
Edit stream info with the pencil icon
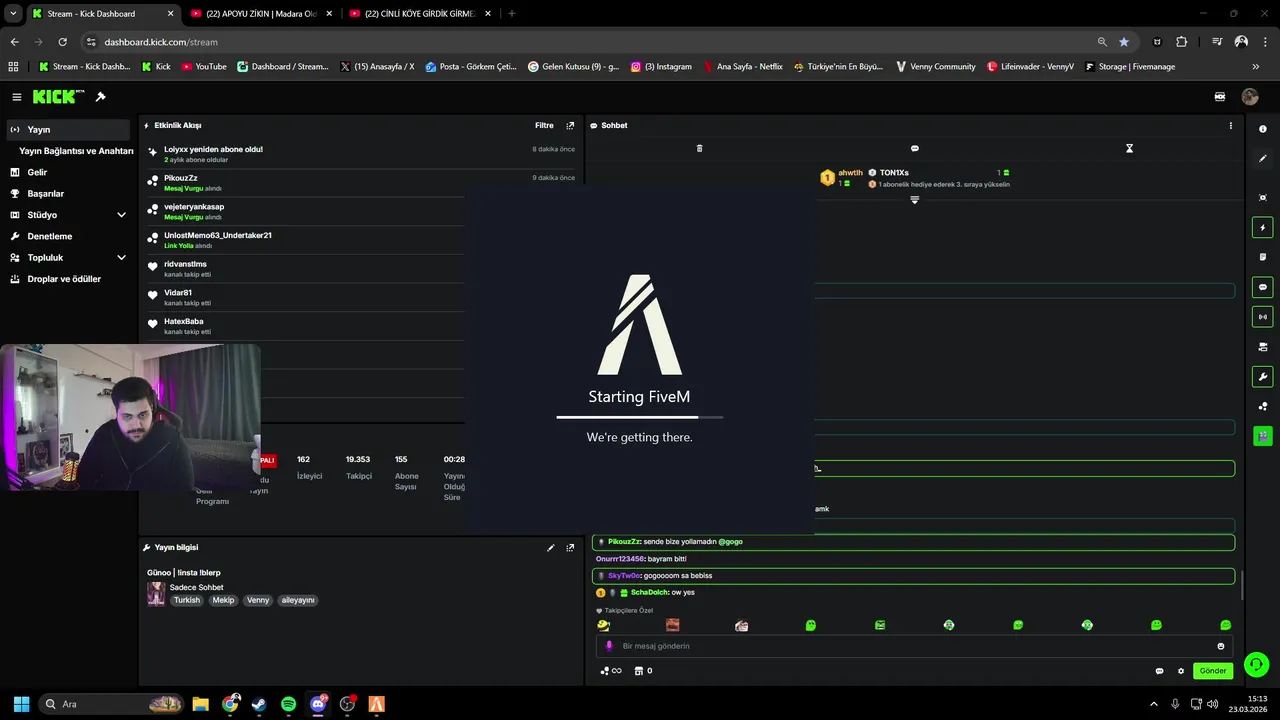550,548
